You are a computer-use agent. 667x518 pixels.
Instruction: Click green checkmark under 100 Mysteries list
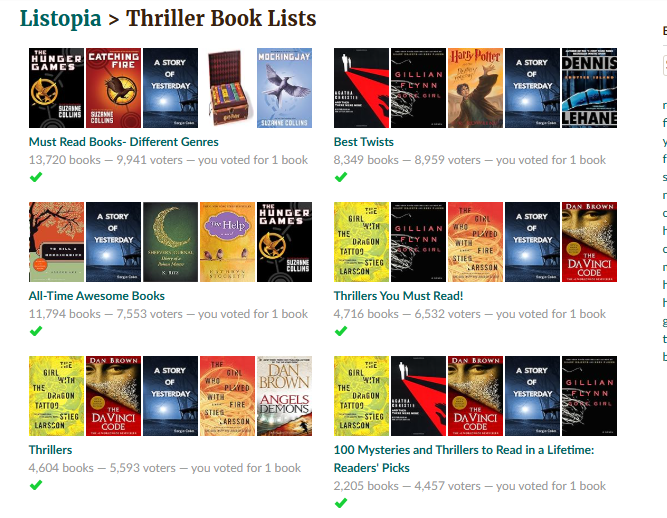[341, 503]
